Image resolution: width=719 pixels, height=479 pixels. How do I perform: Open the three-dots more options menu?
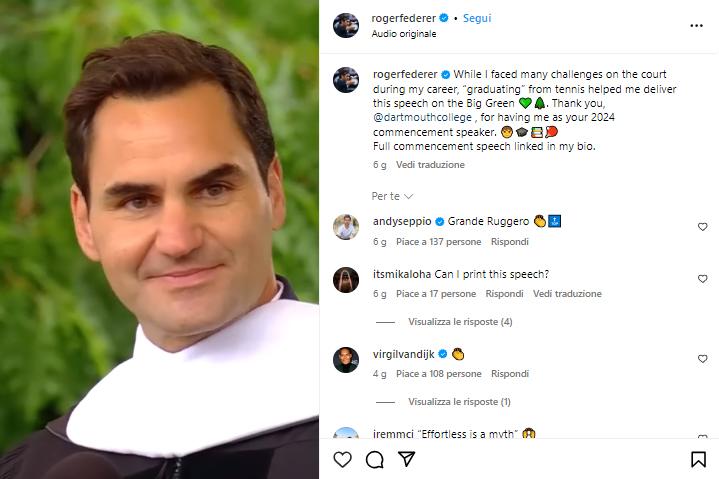tap(696, 26)
